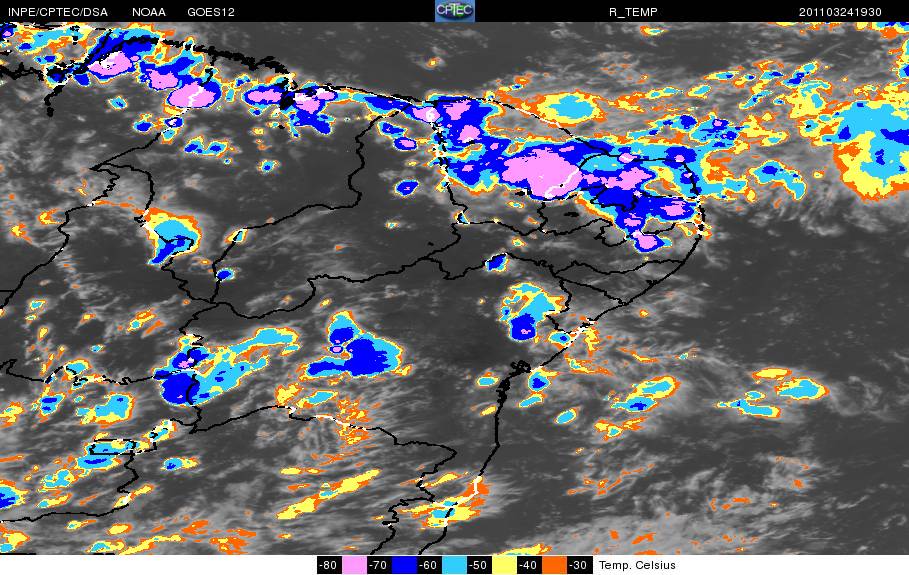Image resolution: width=909 pixels, height=575 pixels.
Task: Click the GOES12 satellite label
Action: click(x=211, y=12)
